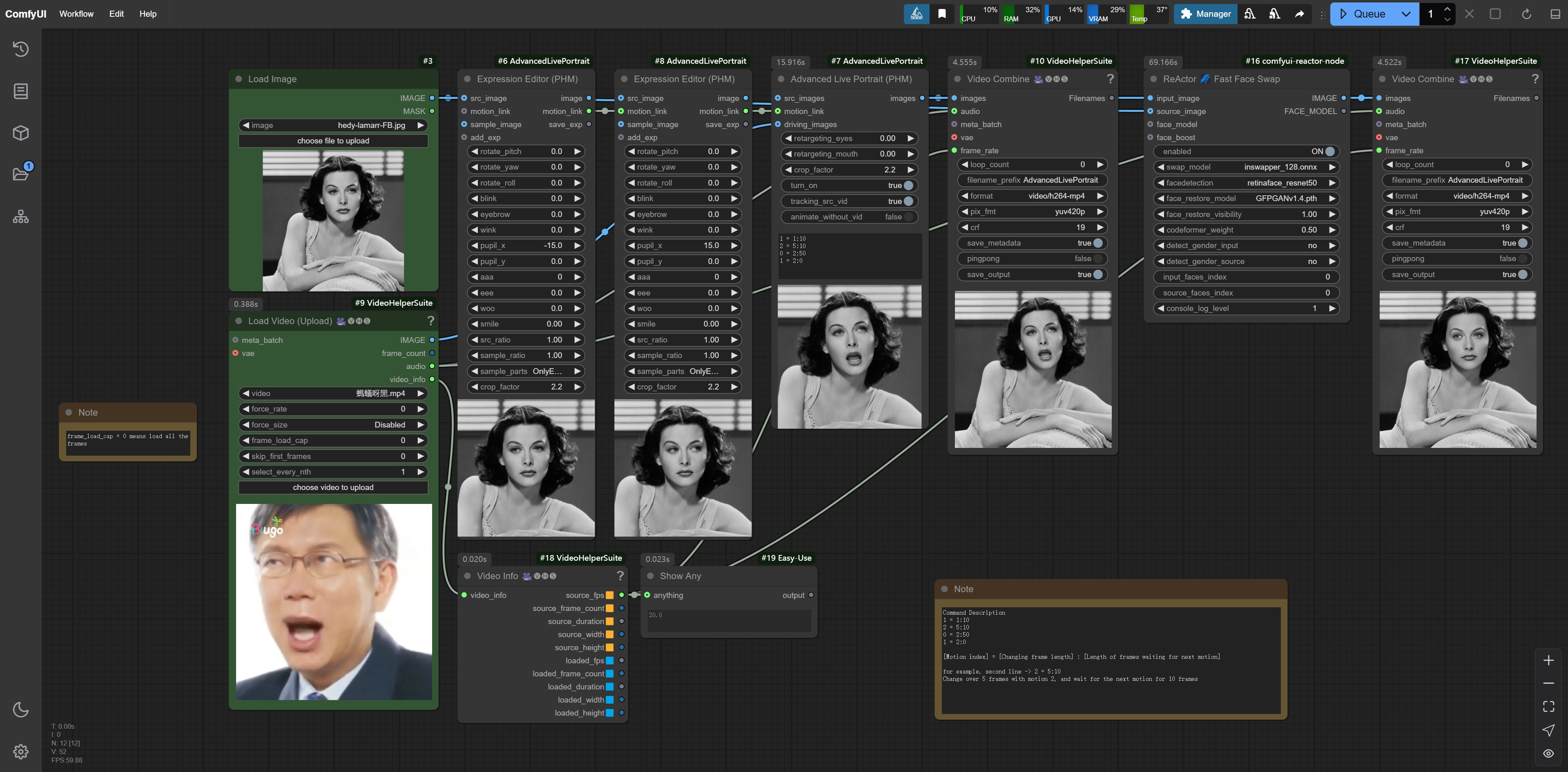Open help on the Video Combine node
The width and height of the screenshot is (1568, 772).
point(1111,78)
